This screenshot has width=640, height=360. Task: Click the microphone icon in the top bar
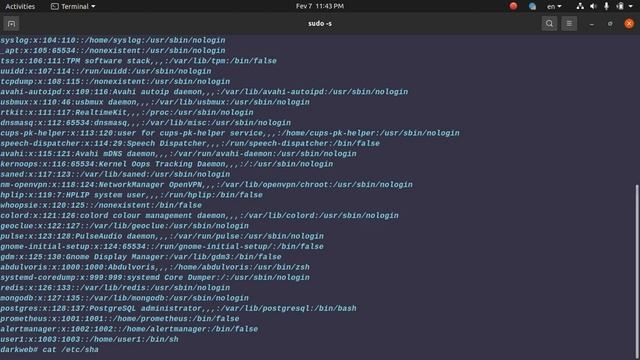607,6
